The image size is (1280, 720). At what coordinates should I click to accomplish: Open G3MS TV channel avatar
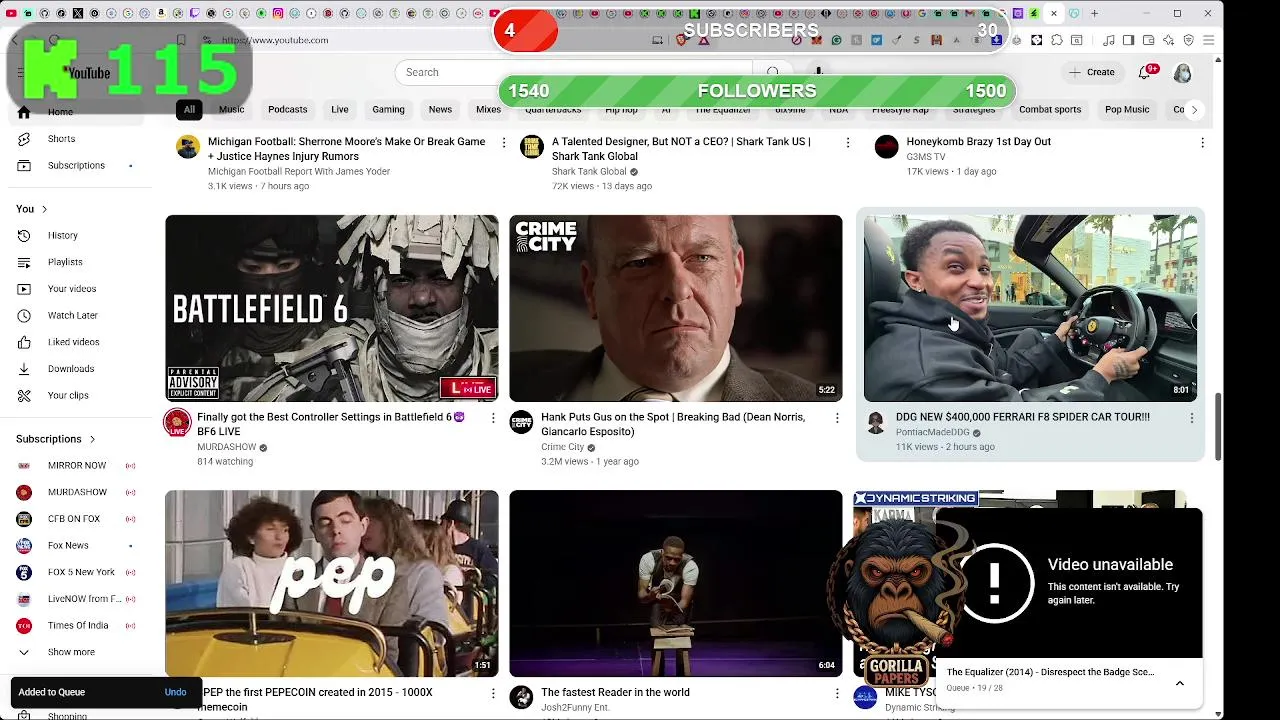[x=886, y=147]
